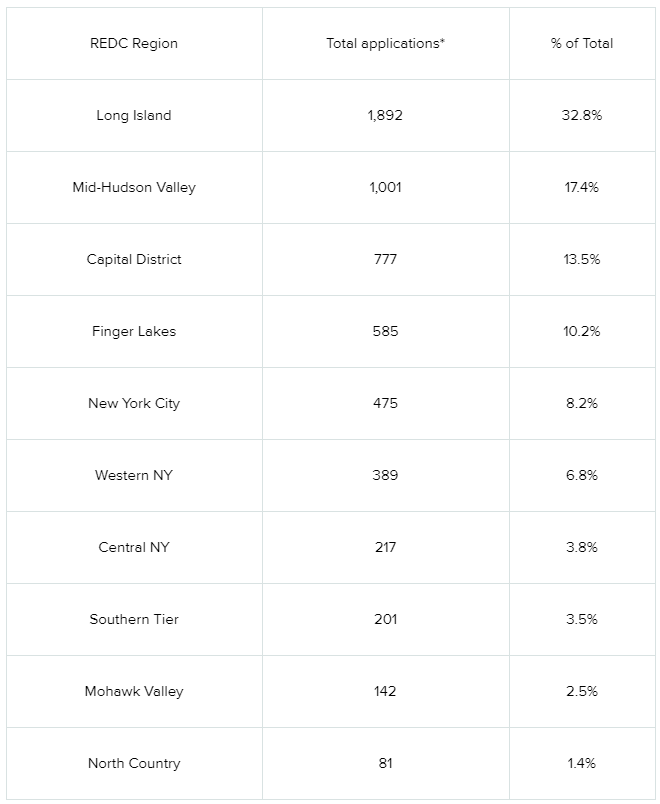Click the REDC Region column header
This screenshot has width=660, height=804.
[134, 44]
